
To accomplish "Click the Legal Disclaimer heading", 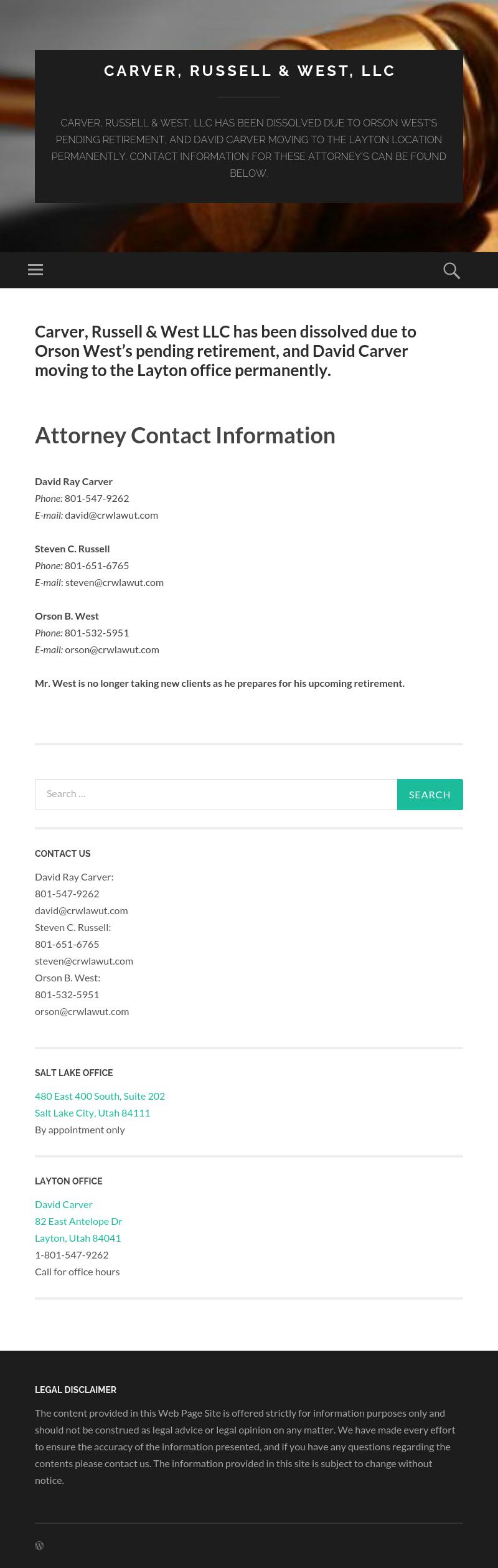I will tap(76, 1389).
